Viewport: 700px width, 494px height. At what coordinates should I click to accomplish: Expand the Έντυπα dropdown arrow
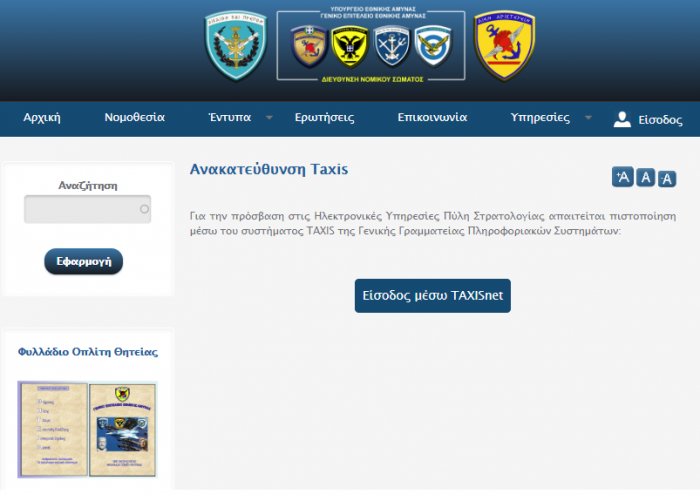[x=268, y=118]
